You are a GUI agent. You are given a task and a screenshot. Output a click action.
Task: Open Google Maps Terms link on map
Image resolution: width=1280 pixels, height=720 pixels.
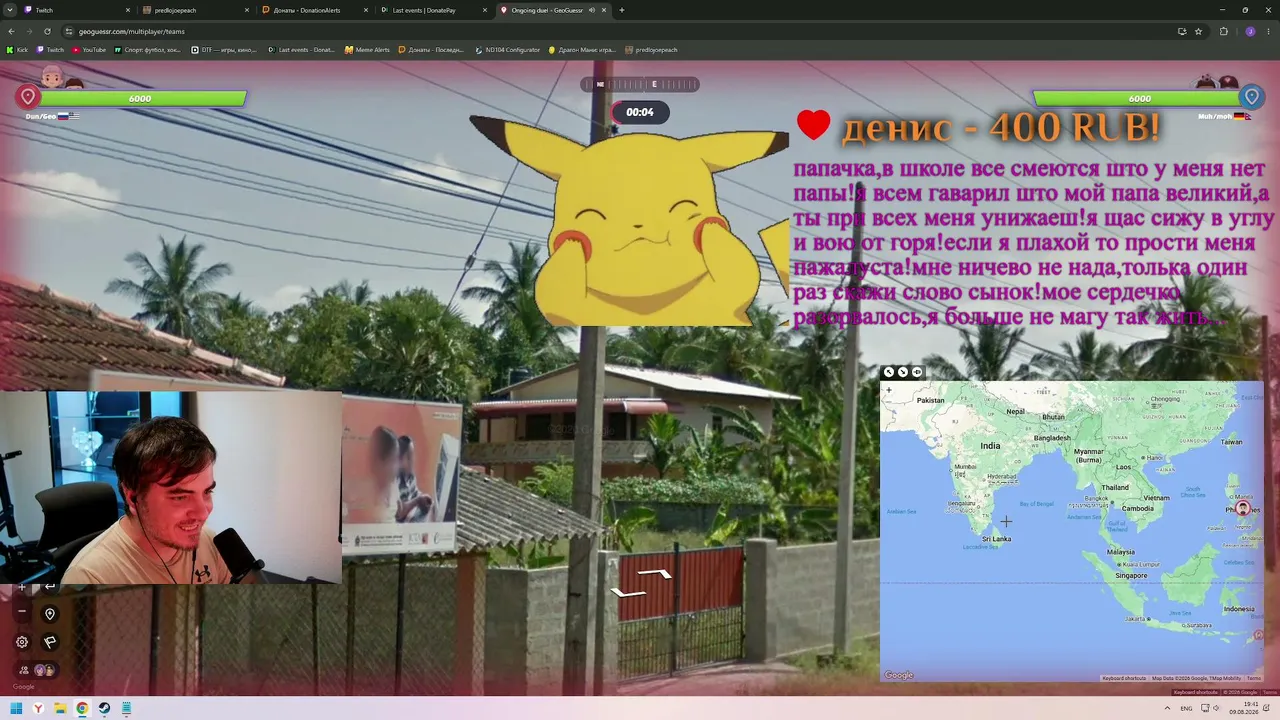coord(1253,678)
